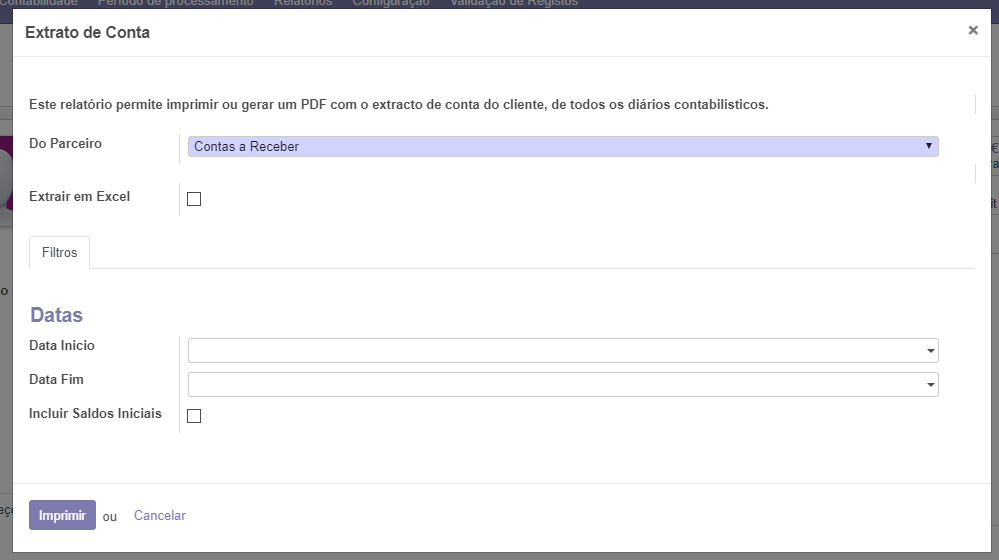Click the Extrato de Conta dialog title
999x560 pixels.
(x=87, y=33)
